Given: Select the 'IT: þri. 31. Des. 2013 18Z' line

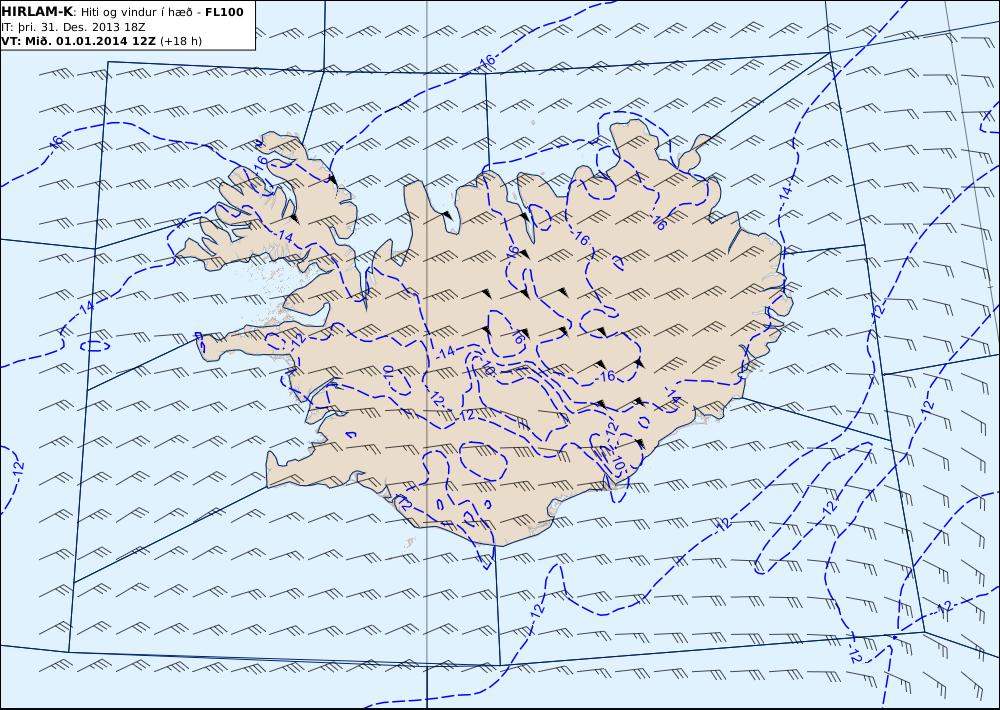Looking at the screenshot, I should click(x=71, y=27).
